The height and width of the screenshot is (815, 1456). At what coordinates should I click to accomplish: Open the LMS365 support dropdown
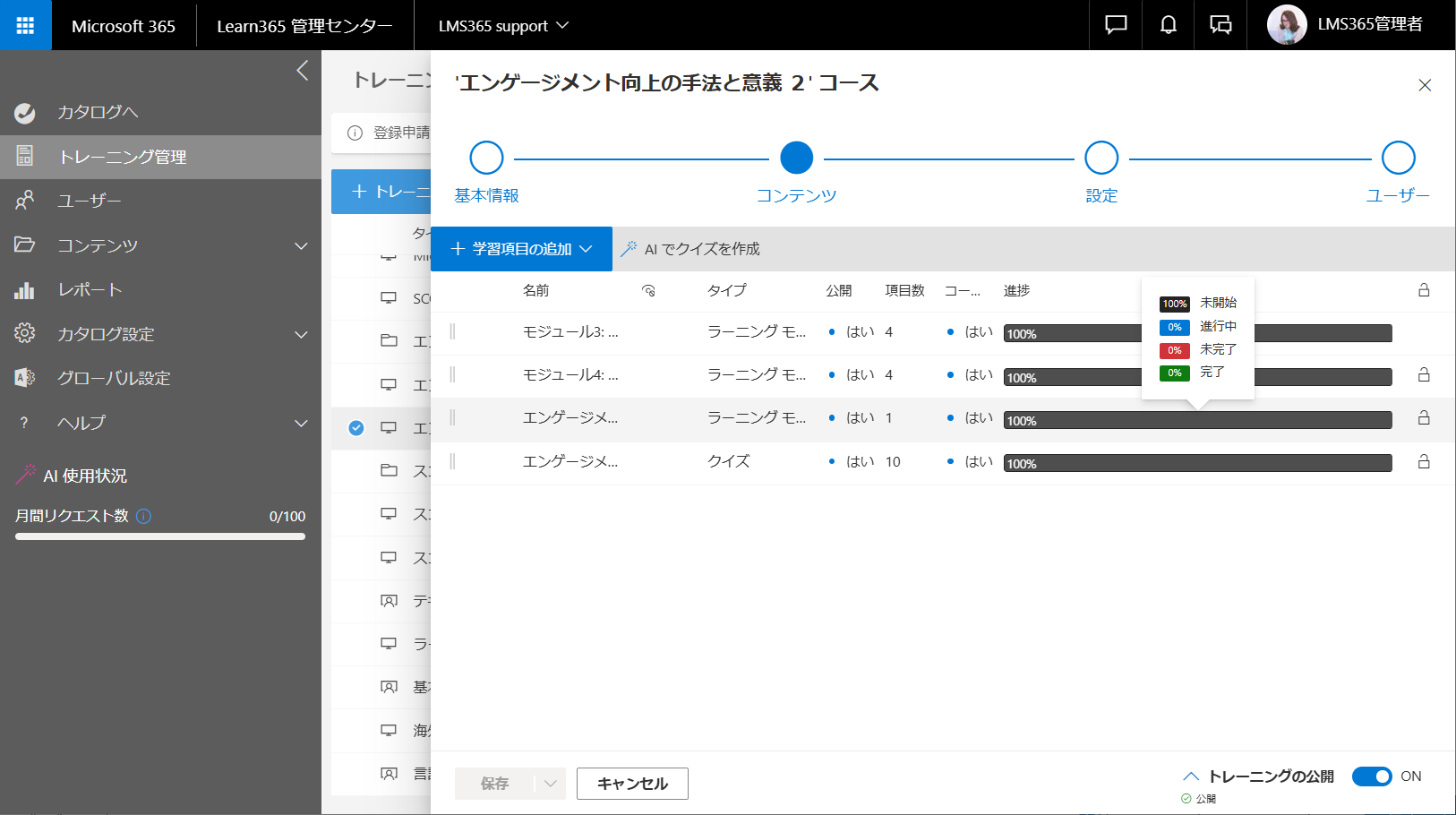[503, 26]
